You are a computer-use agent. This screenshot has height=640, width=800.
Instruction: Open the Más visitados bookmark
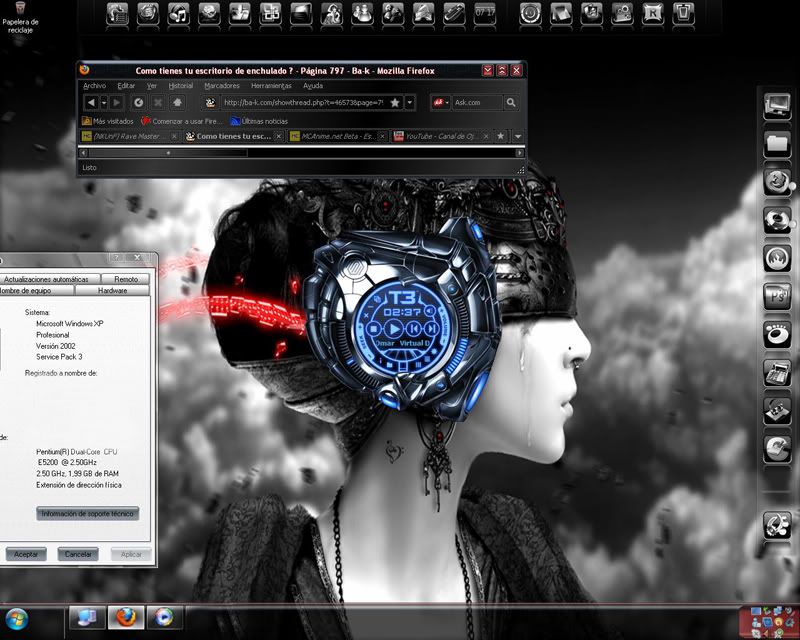pyautogui.click(x=108, y=121)
